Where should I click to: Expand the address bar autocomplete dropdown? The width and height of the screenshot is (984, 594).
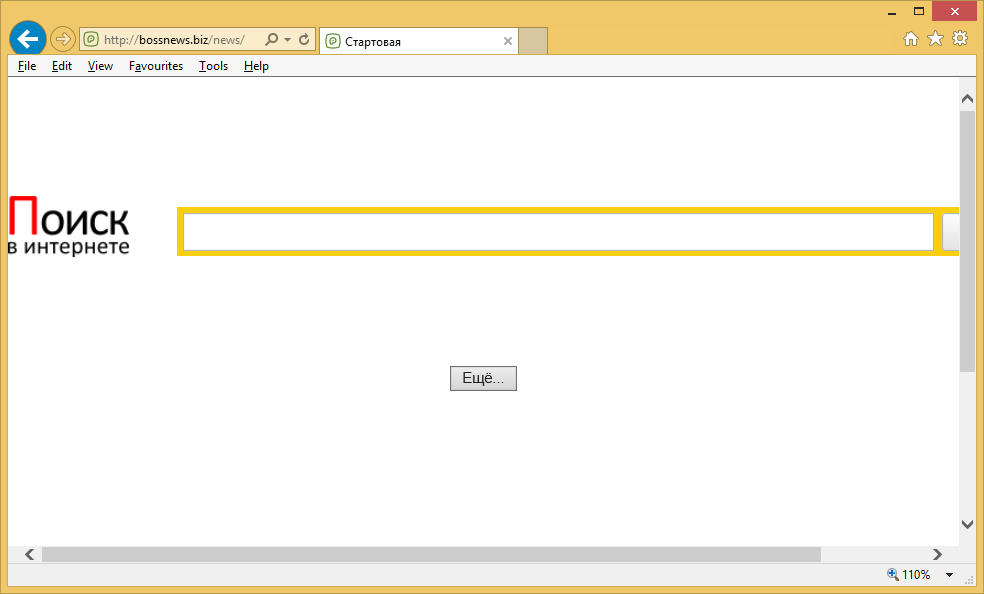pyautogui.click(x=288, y=40)
